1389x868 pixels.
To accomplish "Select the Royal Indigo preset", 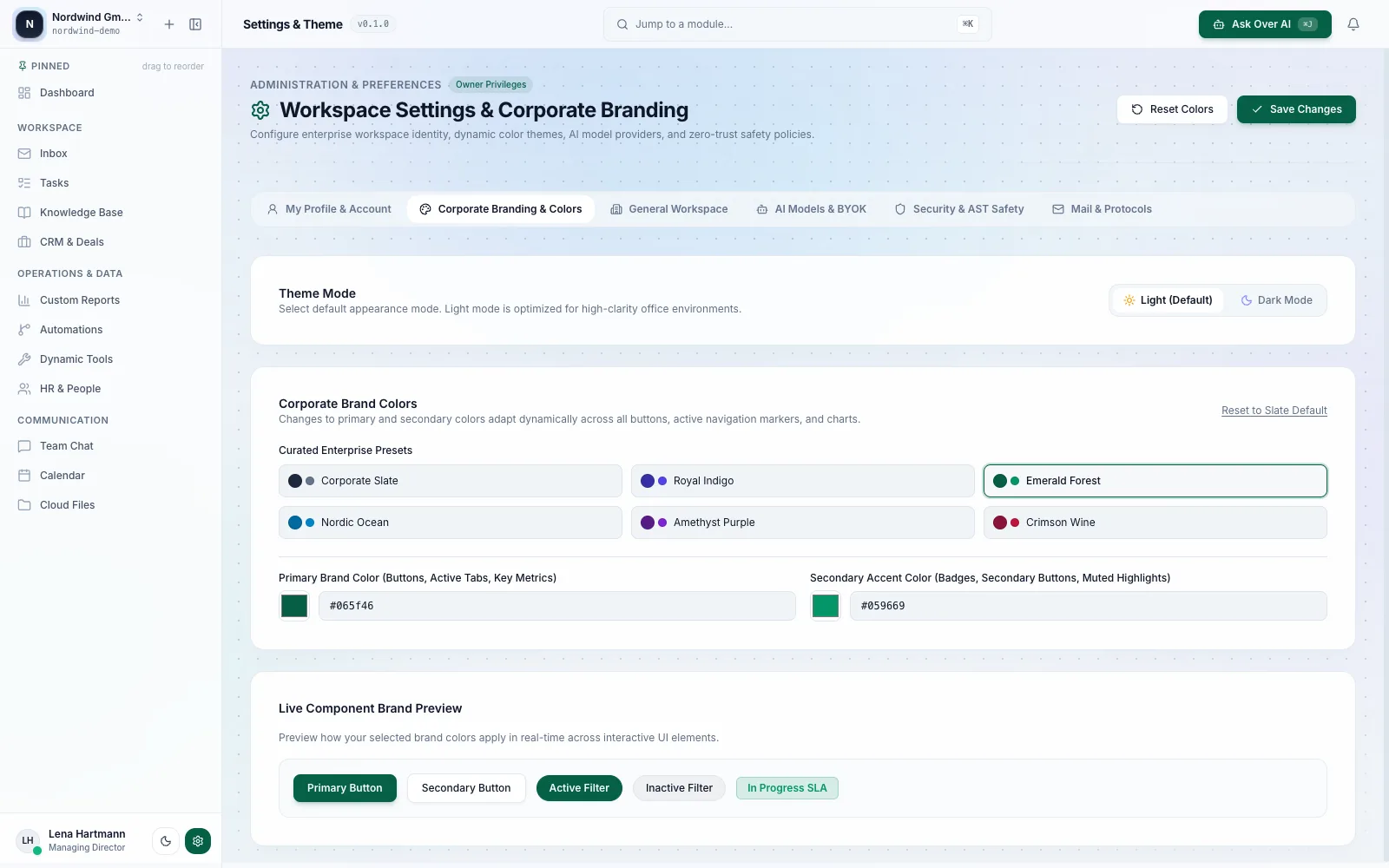I will point(803,481).
